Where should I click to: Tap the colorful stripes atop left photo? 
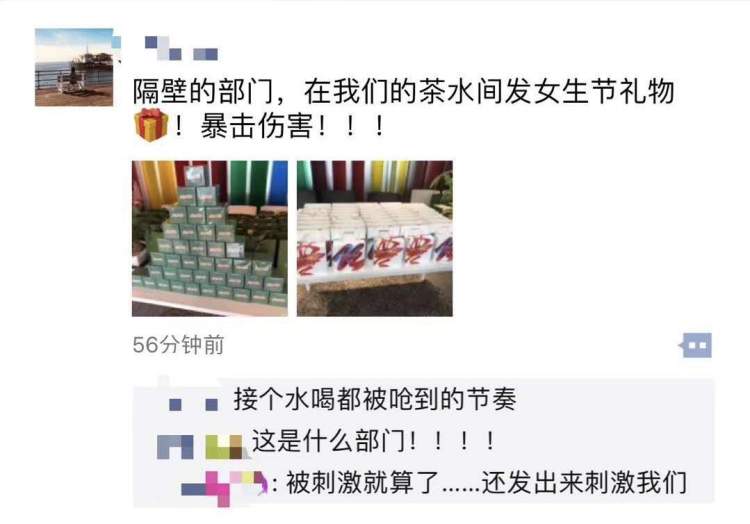210,179
